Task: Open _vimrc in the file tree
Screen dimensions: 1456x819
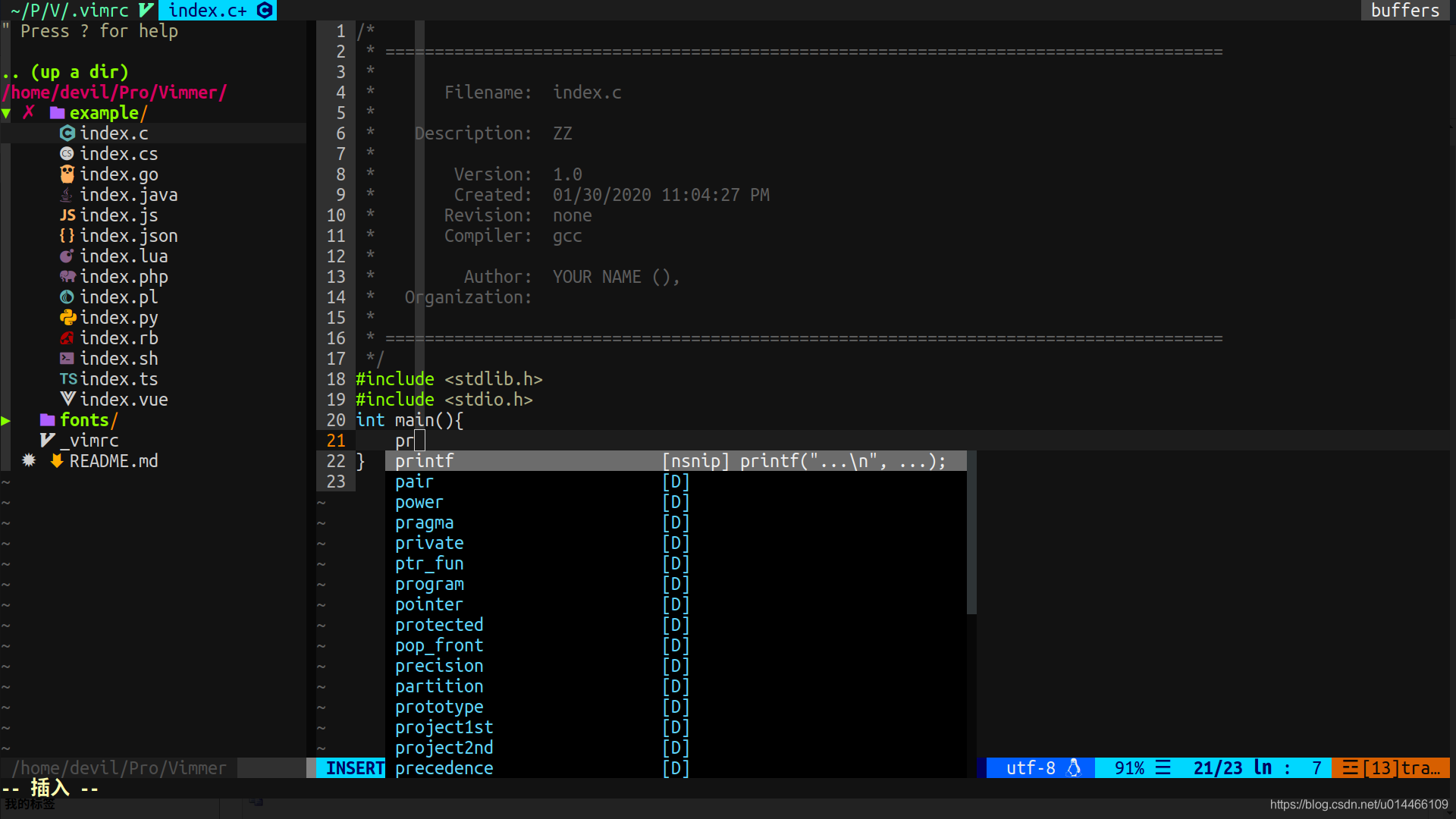Action: (x=89, y=441)
